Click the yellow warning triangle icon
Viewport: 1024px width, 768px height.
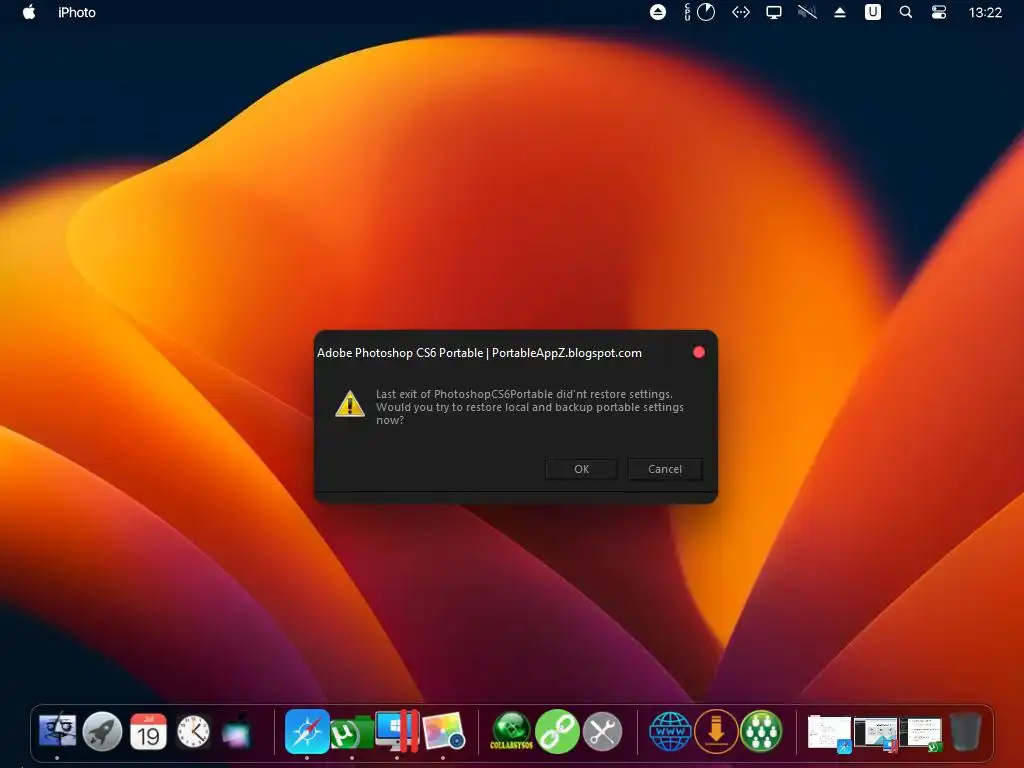click(x=350, y=404)
